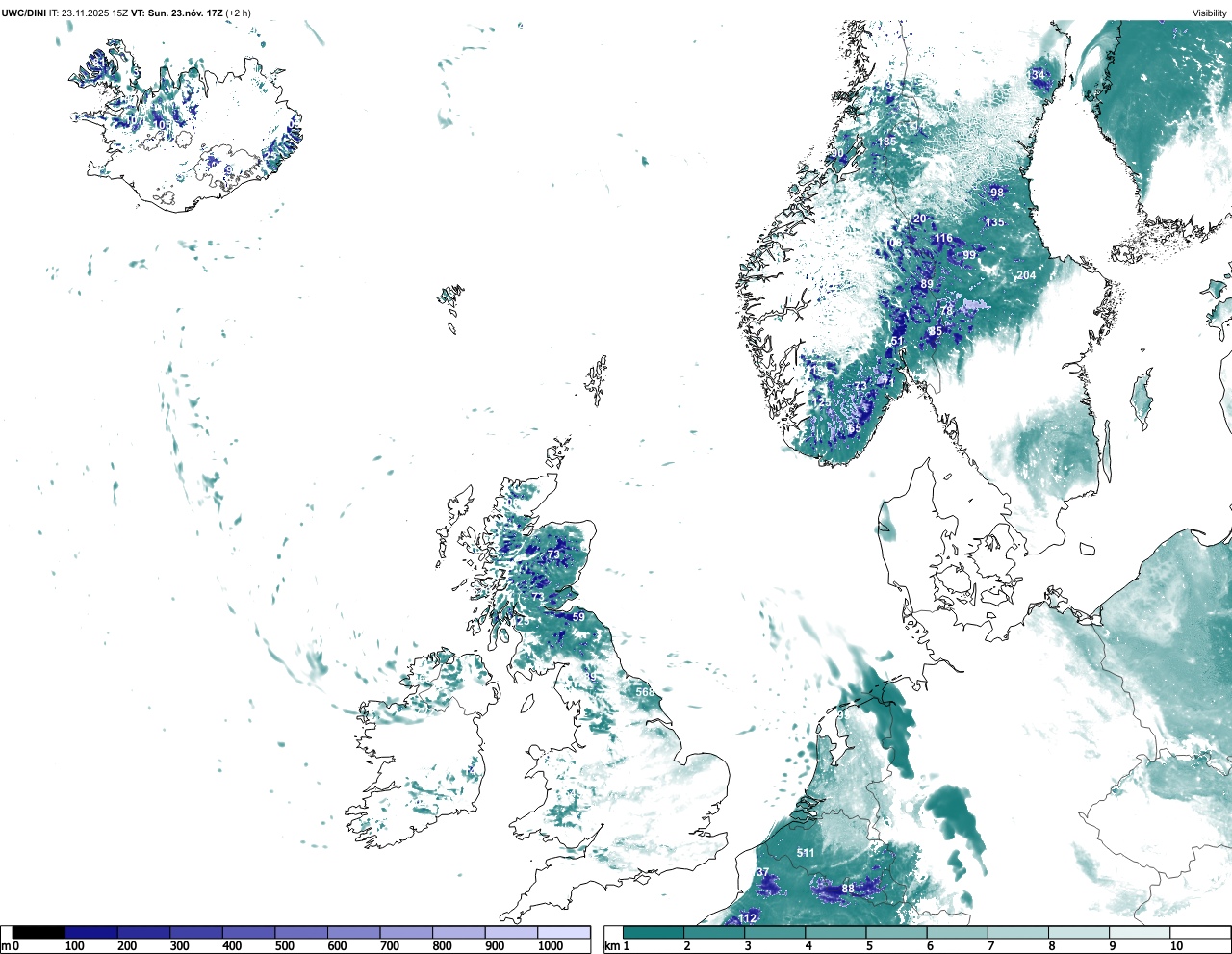Click the '51' value near Oslo
The width and height of the screenshot is (1232, 954).
(897, 341)
